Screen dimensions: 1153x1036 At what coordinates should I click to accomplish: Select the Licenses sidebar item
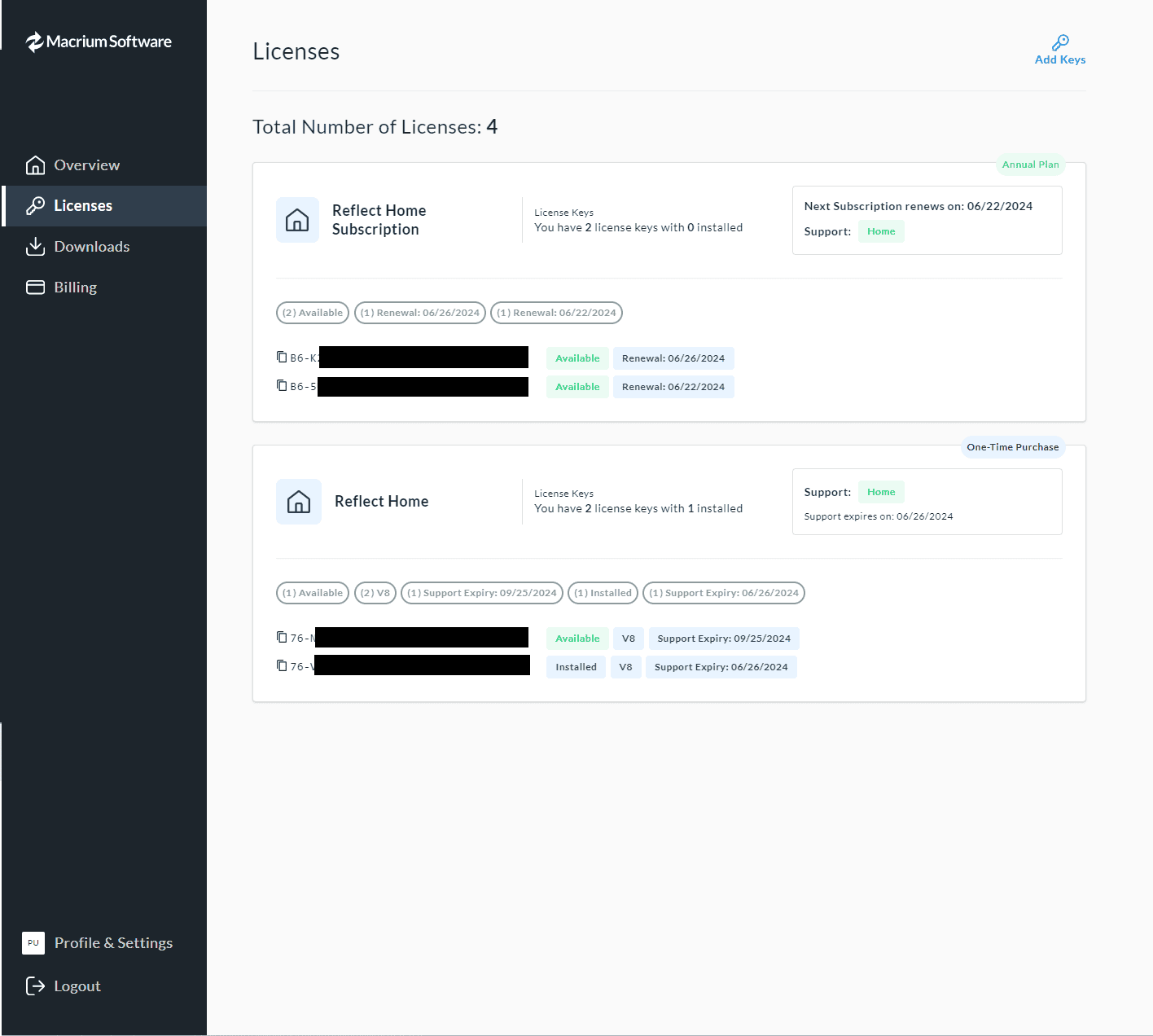[82, 206]
